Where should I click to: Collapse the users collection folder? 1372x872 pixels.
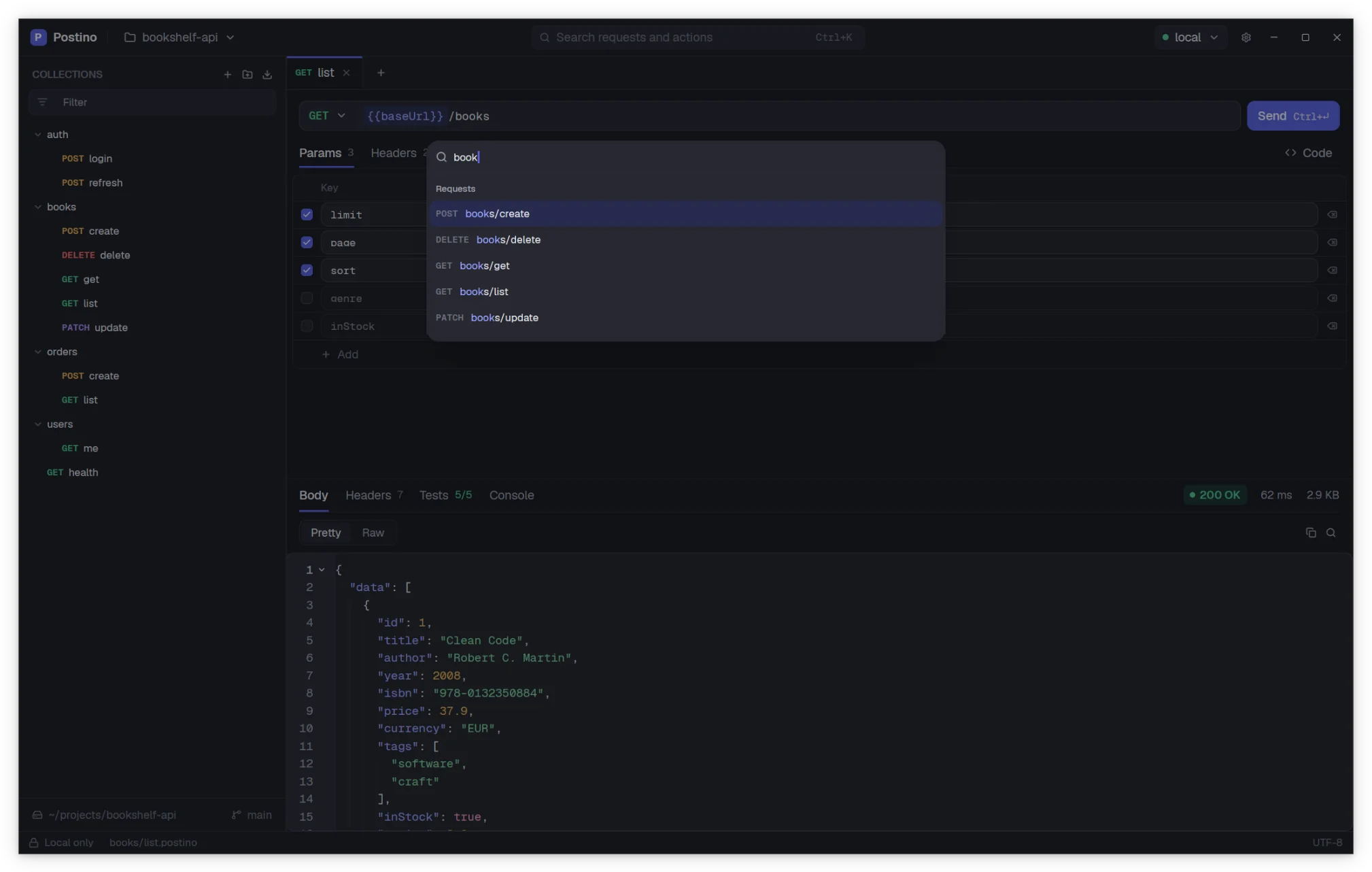(38, 424)
